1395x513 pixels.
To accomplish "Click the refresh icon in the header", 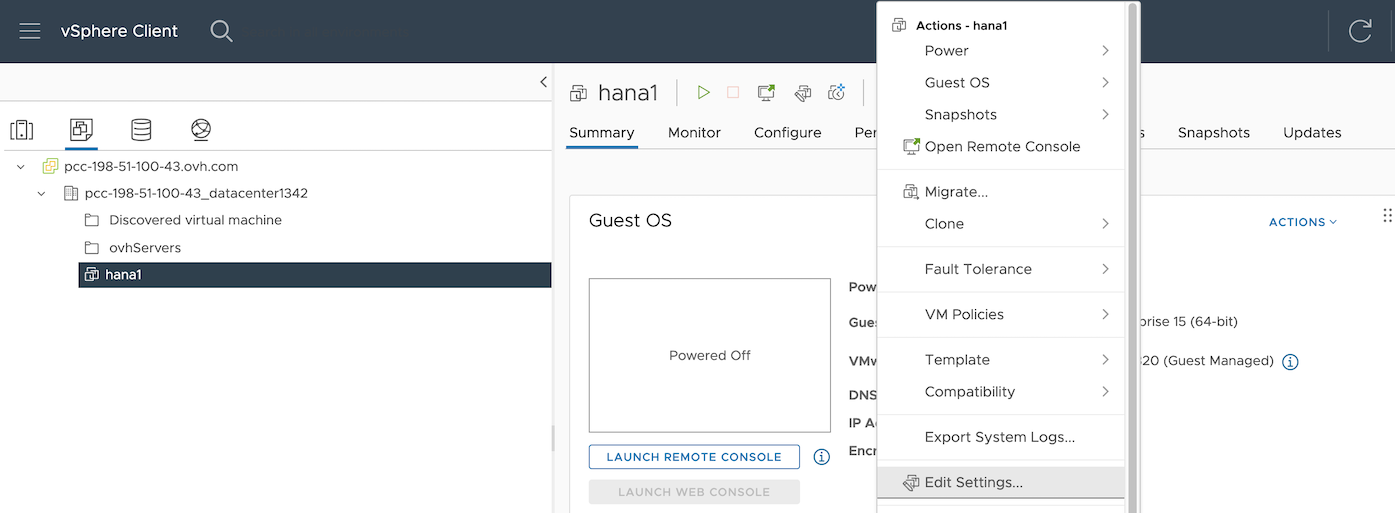I will coord(1359,31).
